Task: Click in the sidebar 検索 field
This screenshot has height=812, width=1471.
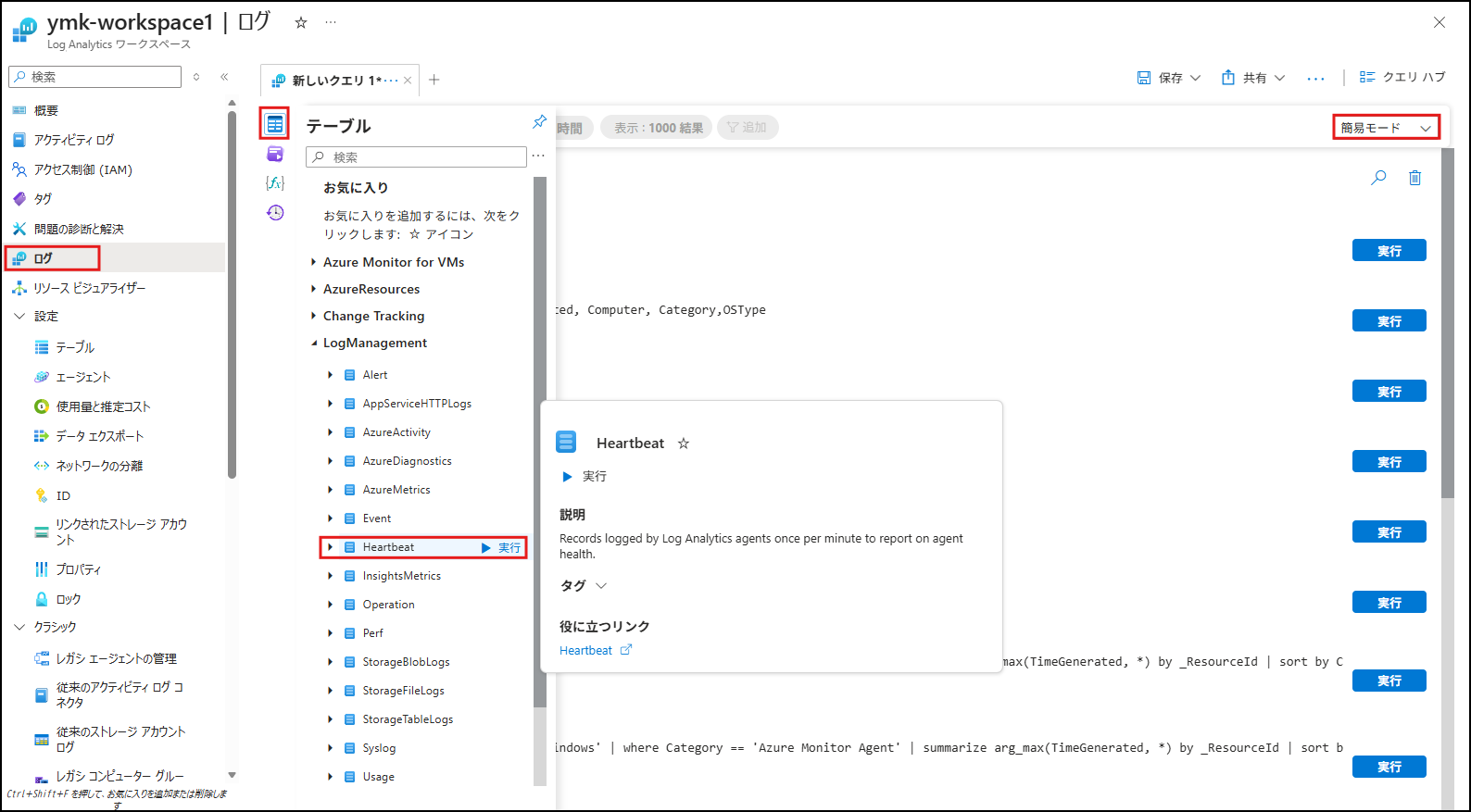Action: [95, 77]
